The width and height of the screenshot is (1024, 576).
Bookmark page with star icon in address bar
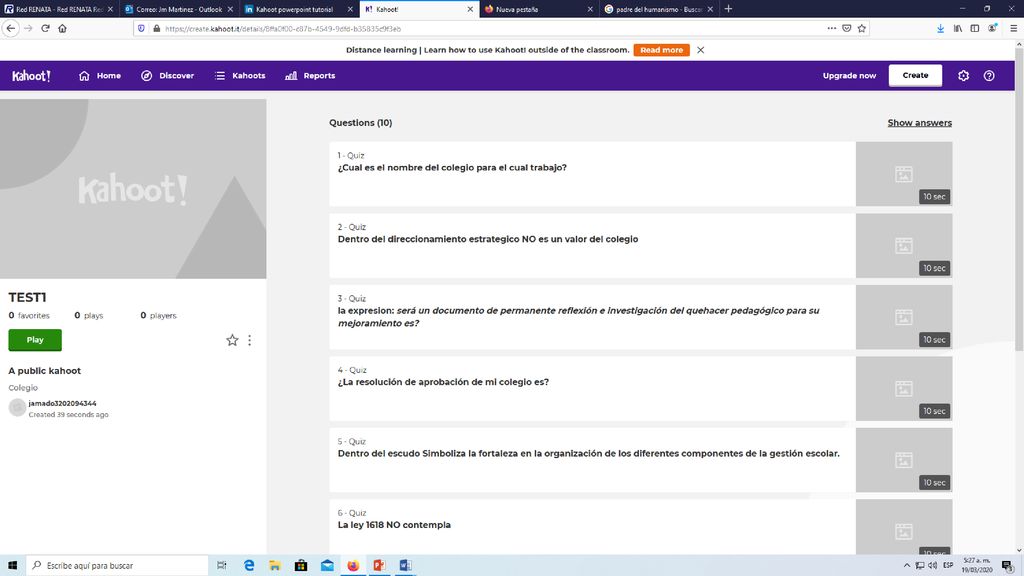coord(861,29)
